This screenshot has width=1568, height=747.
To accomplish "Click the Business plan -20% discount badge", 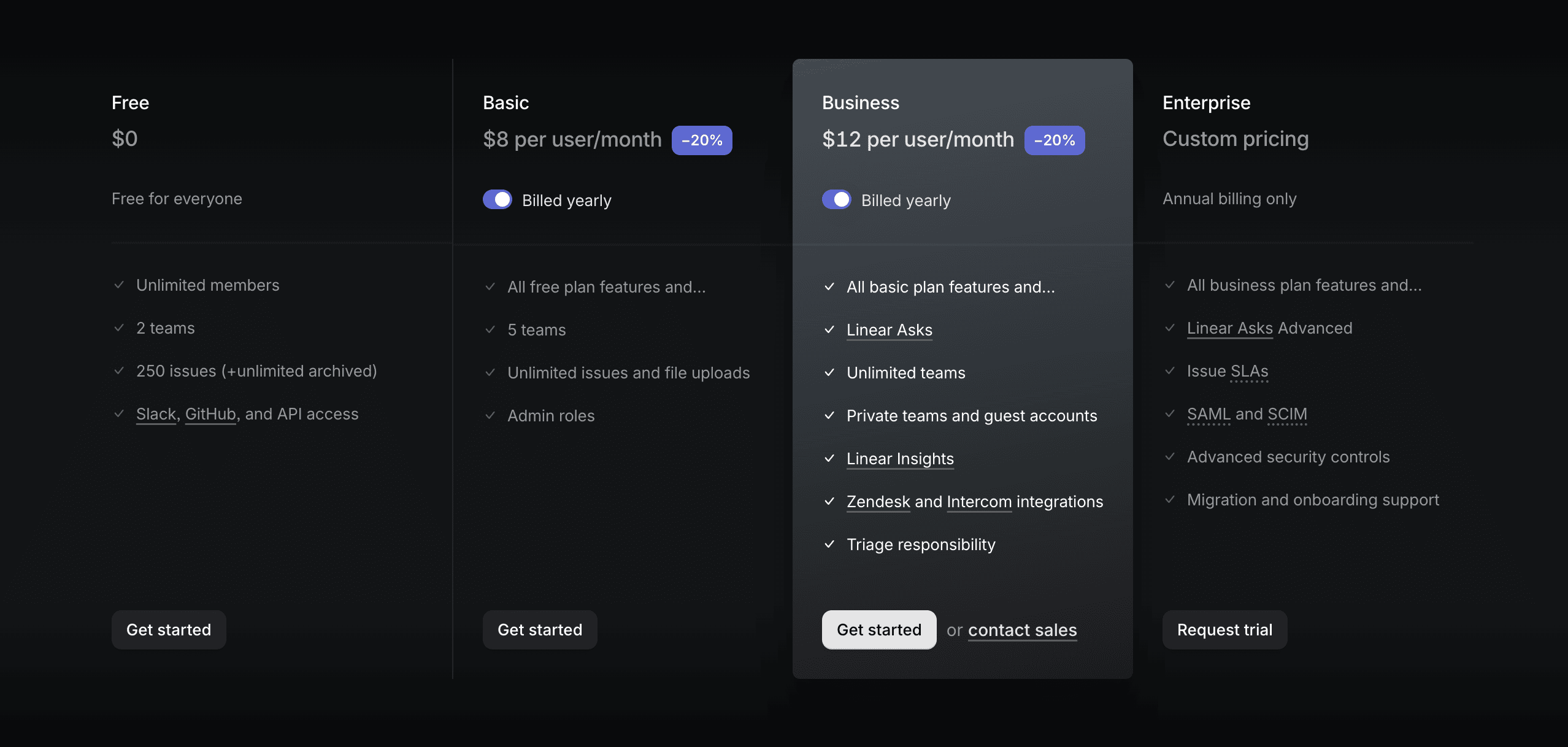I will (1055, 140).
